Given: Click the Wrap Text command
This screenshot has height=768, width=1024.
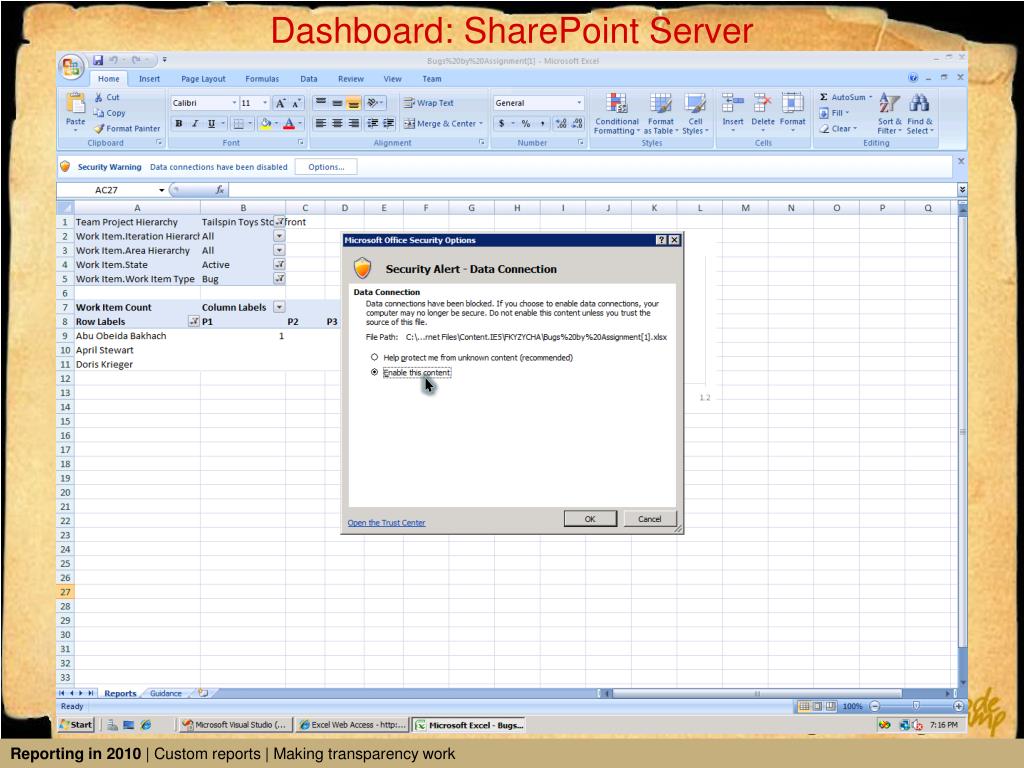Looking at the screenshot, I should 428,103.
